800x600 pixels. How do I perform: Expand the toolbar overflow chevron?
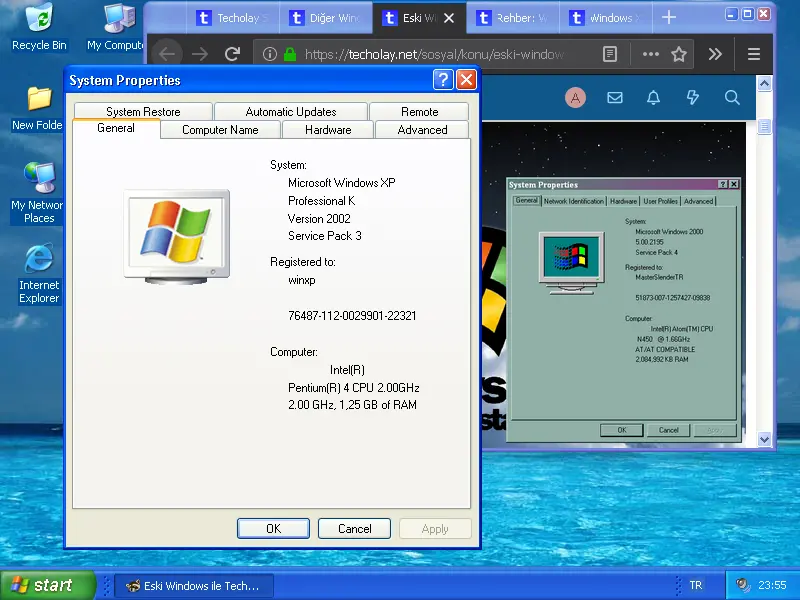pyautogui.click(x=715, y=54)
